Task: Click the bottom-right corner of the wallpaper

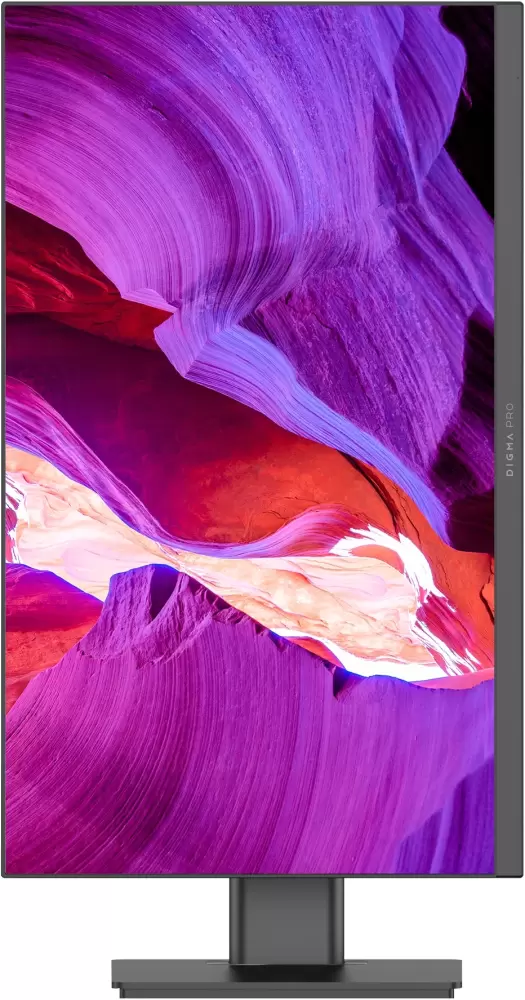Action: click(489, 868)
